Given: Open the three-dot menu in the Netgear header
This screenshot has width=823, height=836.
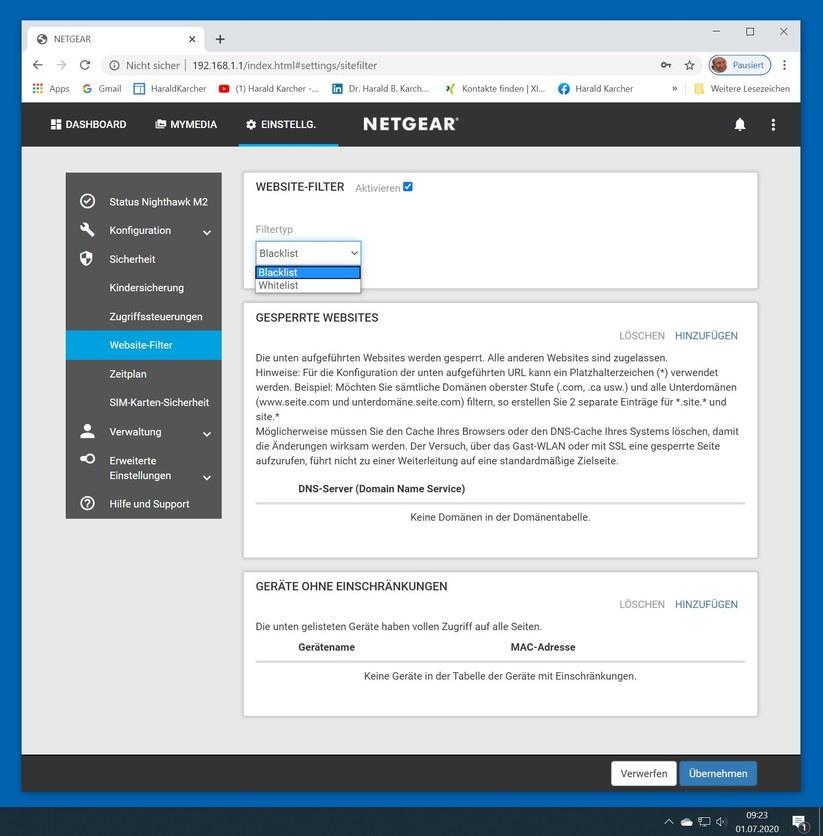Looking at the screenshot, I should click(773, 125).
